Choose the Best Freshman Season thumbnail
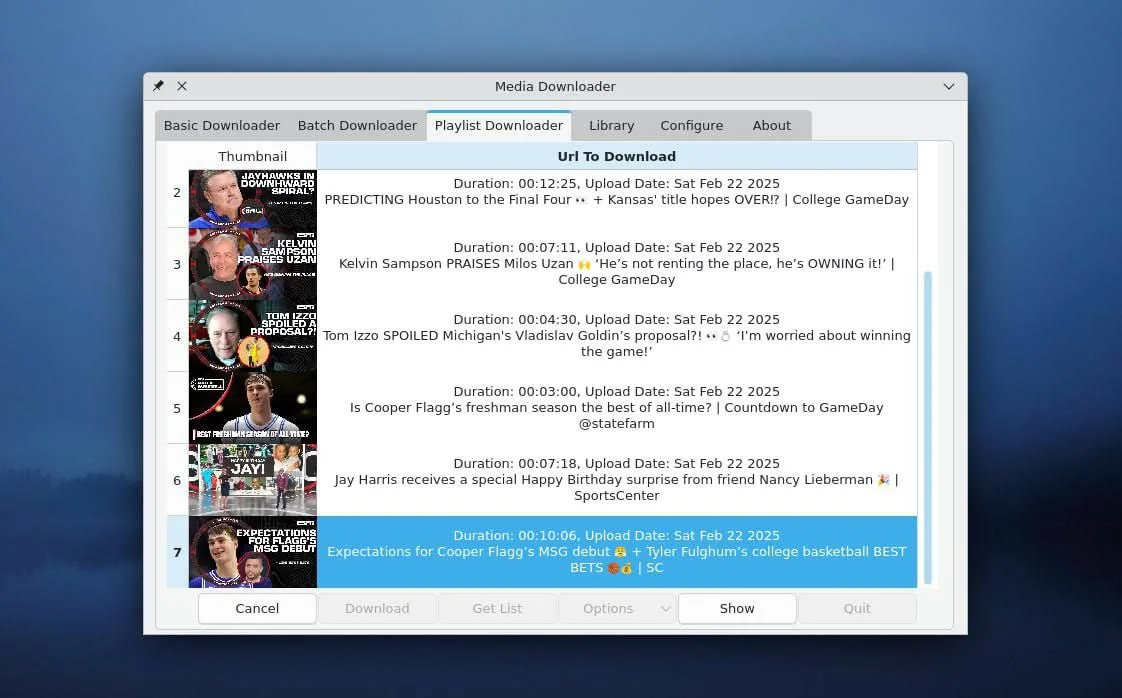 [252, 408]
